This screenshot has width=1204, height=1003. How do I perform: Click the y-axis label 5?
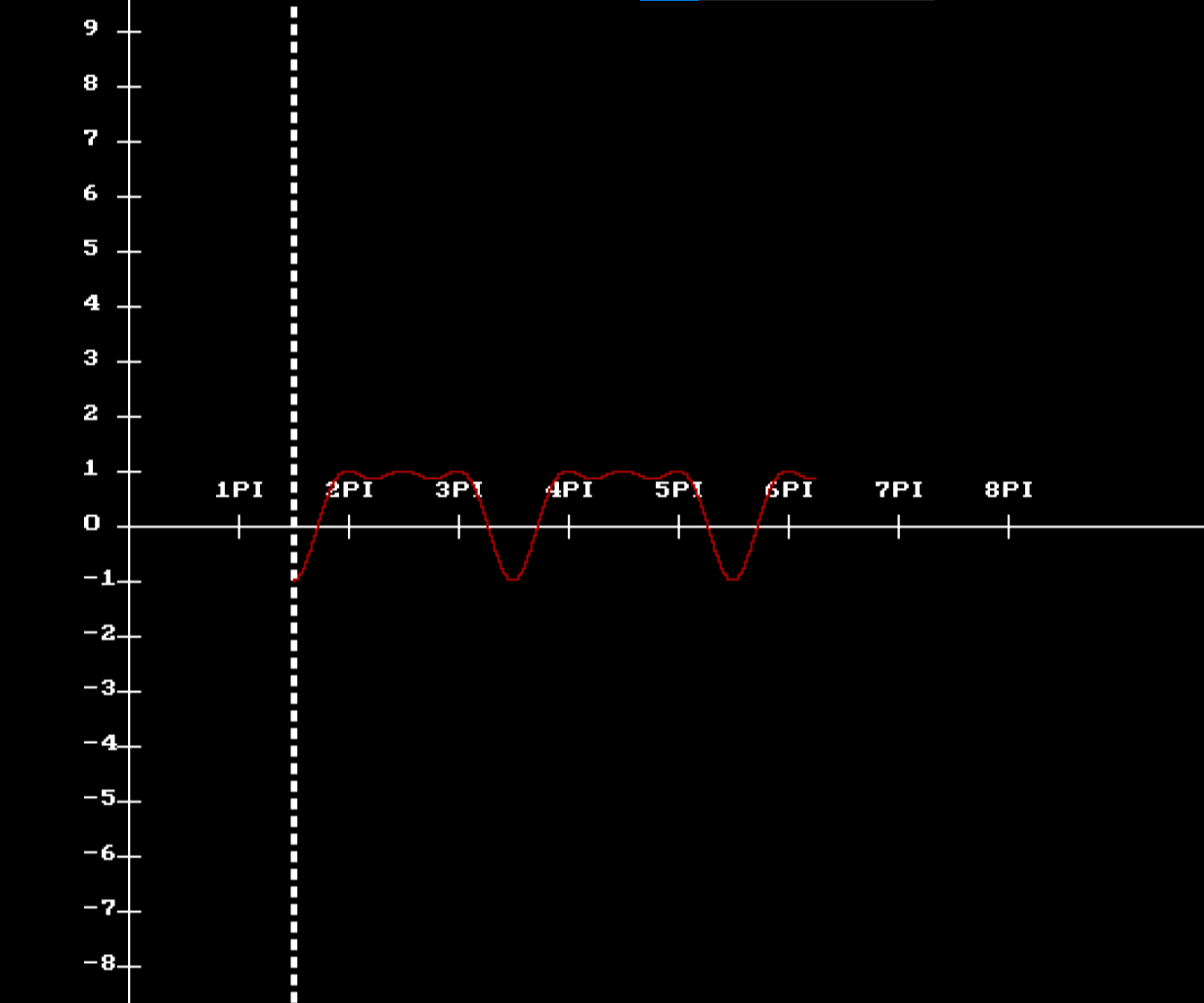(92, 248)
